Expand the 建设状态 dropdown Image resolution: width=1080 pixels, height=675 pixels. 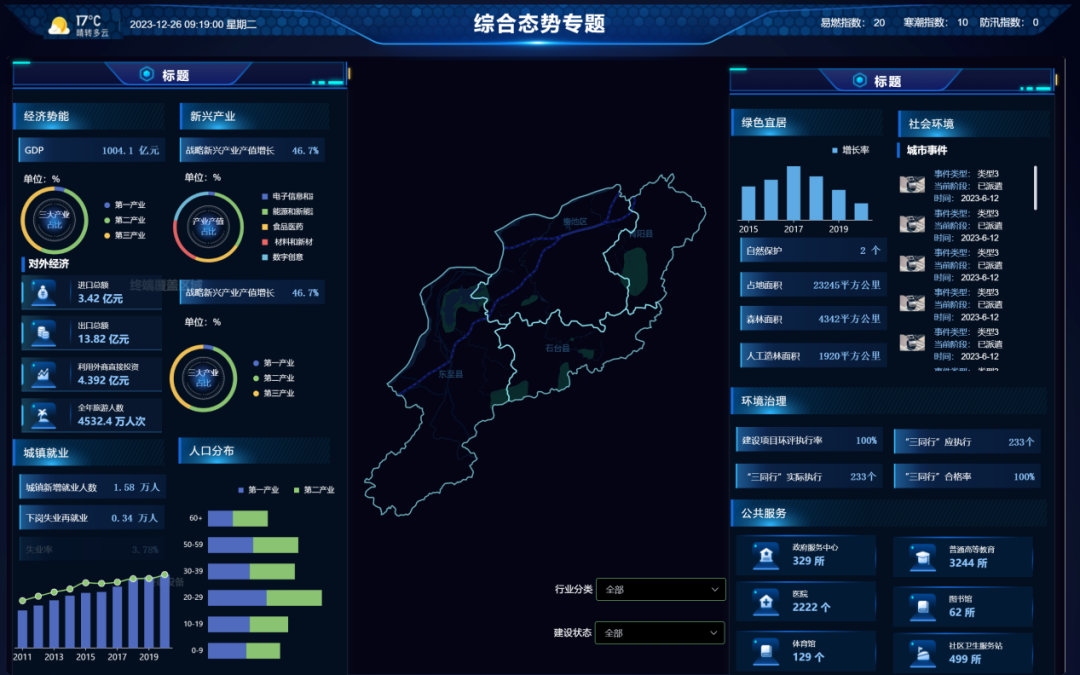click(x=660, y=633)
